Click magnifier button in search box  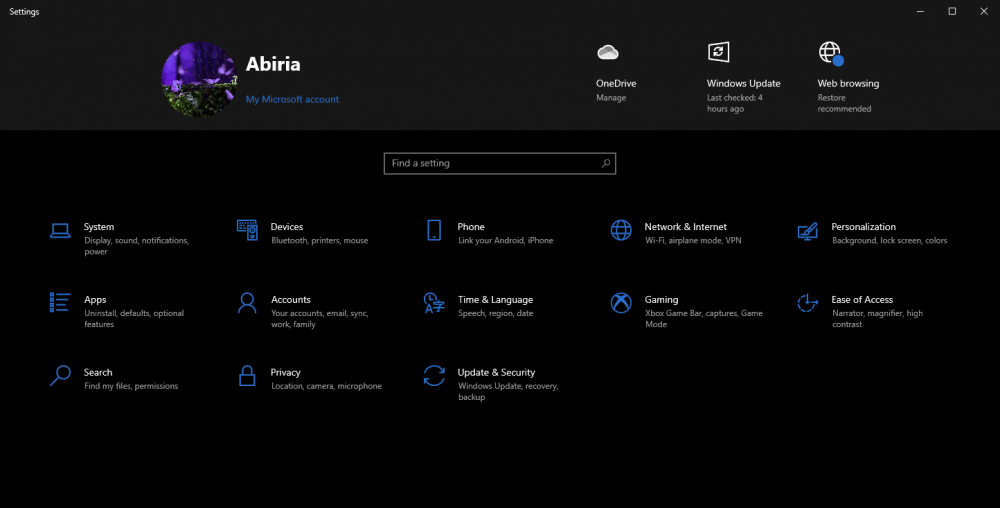pyautogui.click(x=606, y=163)
